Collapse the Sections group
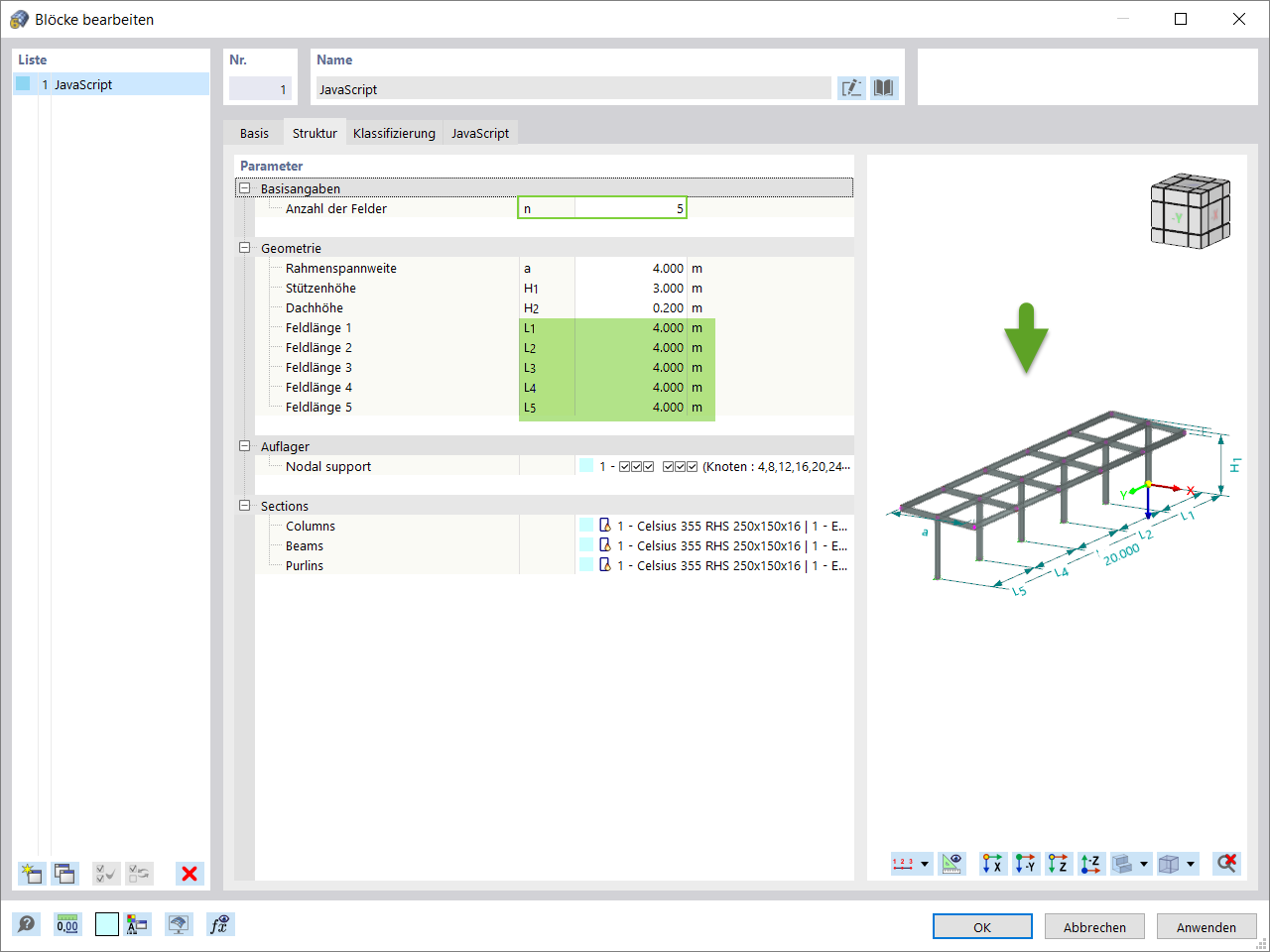 [x=245, y=506]
